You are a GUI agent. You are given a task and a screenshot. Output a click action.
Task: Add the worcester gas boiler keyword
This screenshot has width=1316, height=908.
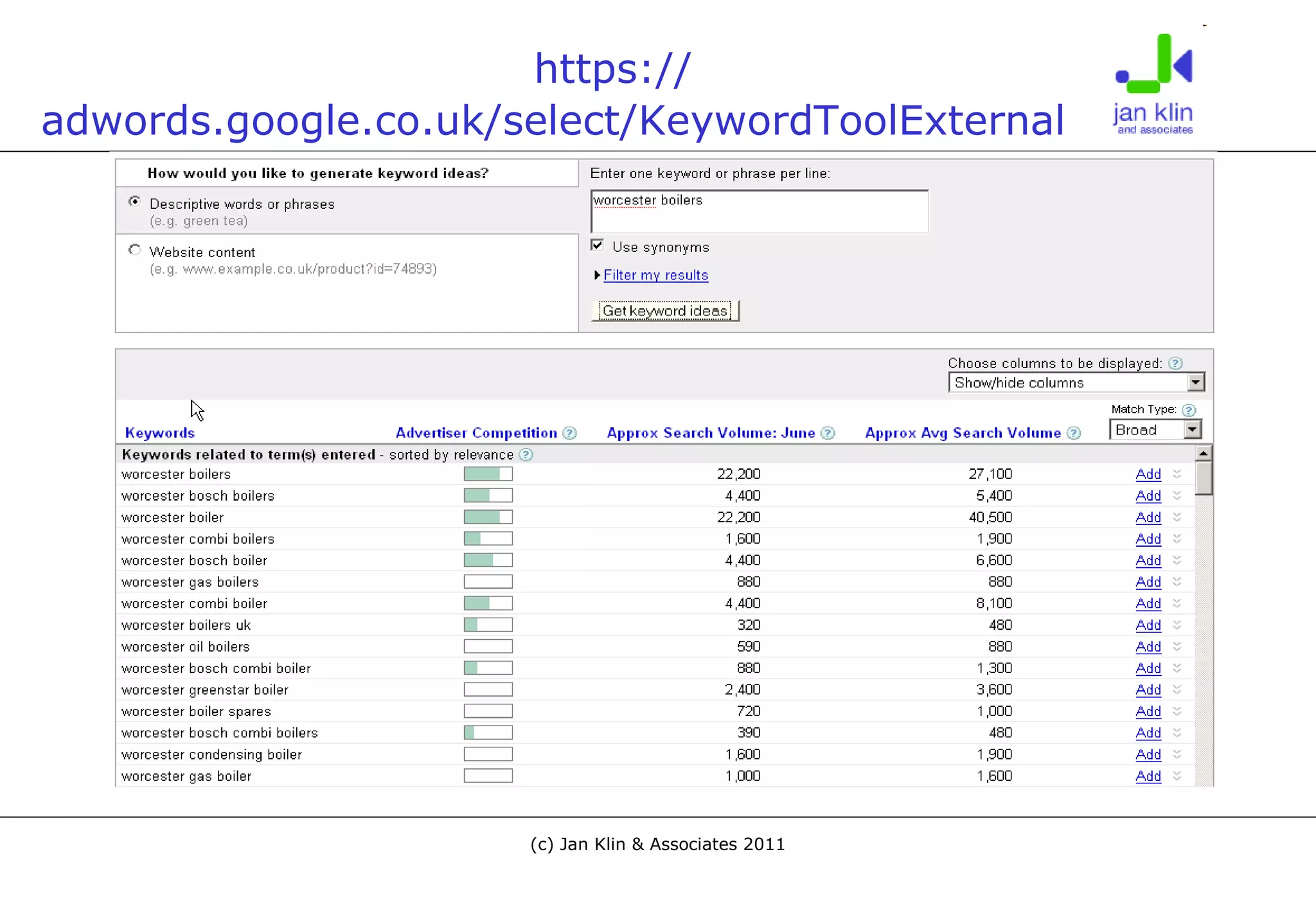point(1148,776)
